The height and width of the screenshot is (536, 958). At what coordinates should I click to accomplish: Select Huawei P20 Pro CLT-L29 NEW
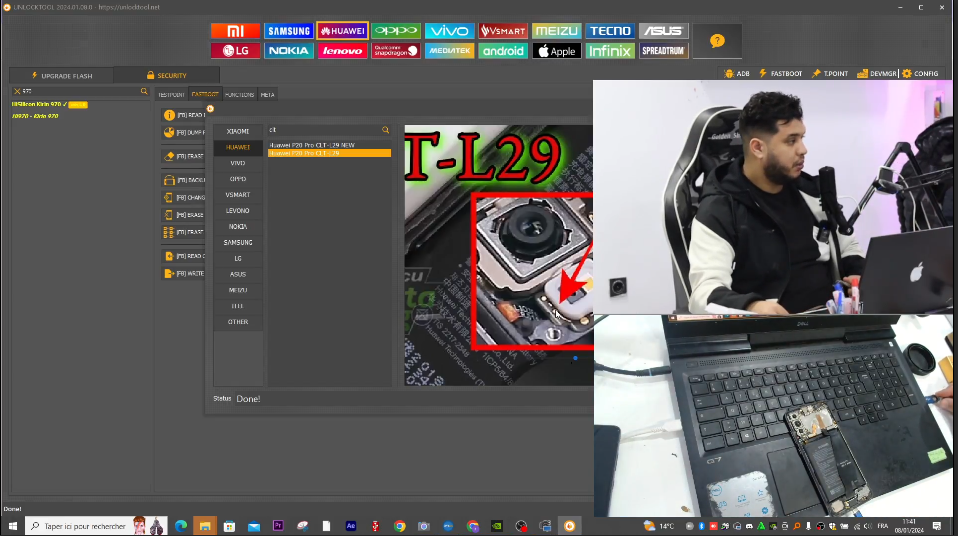pyautogui.click(x=329, y=145)
